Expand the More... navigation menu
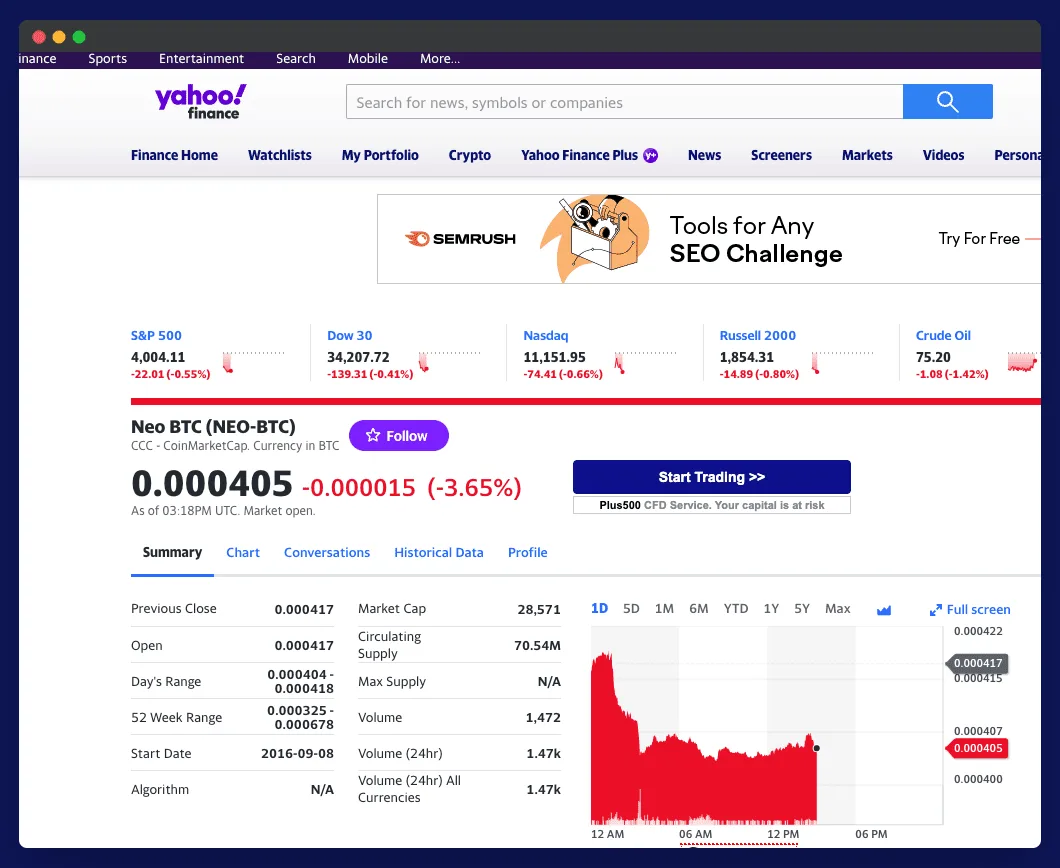This screenshot has height=868, width=1060. point(439,58)
